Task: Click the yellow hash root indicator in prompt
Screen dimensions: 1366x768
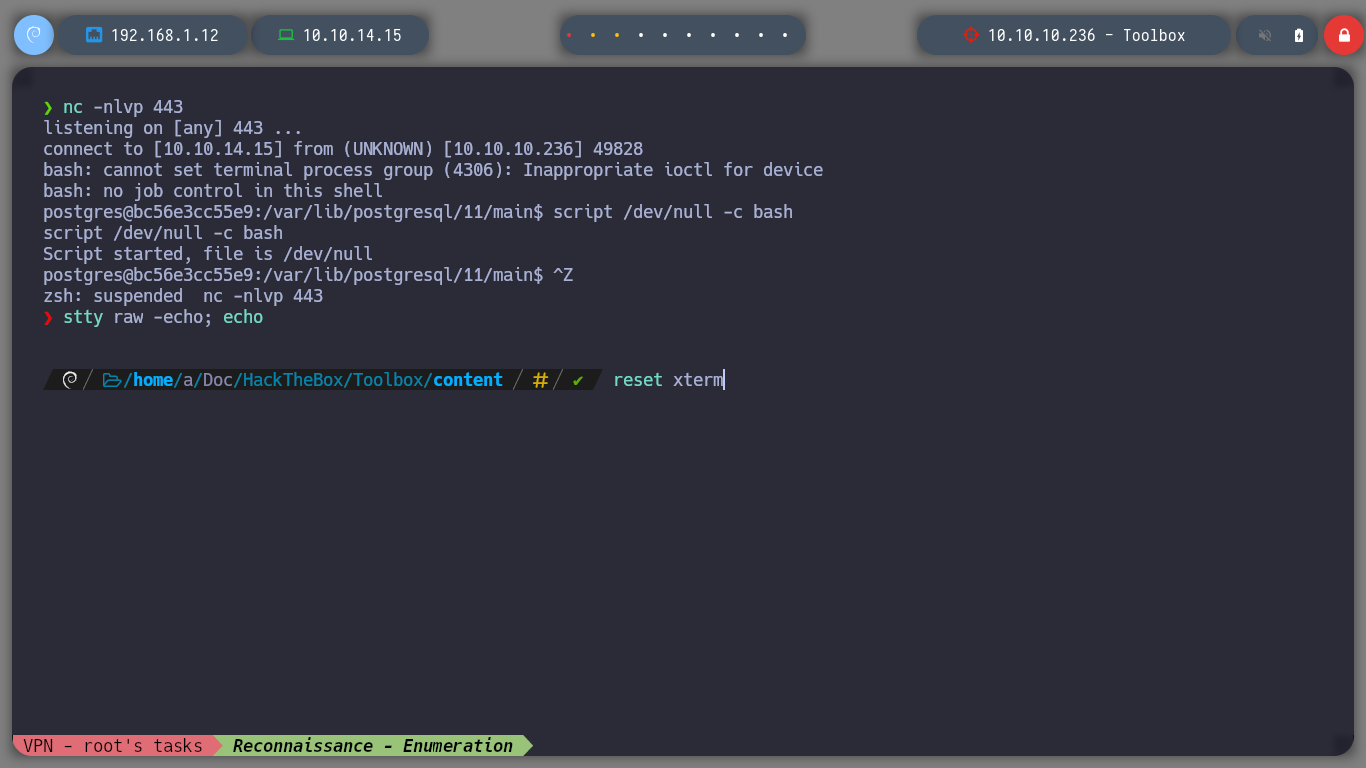Action: click(540, 380)
